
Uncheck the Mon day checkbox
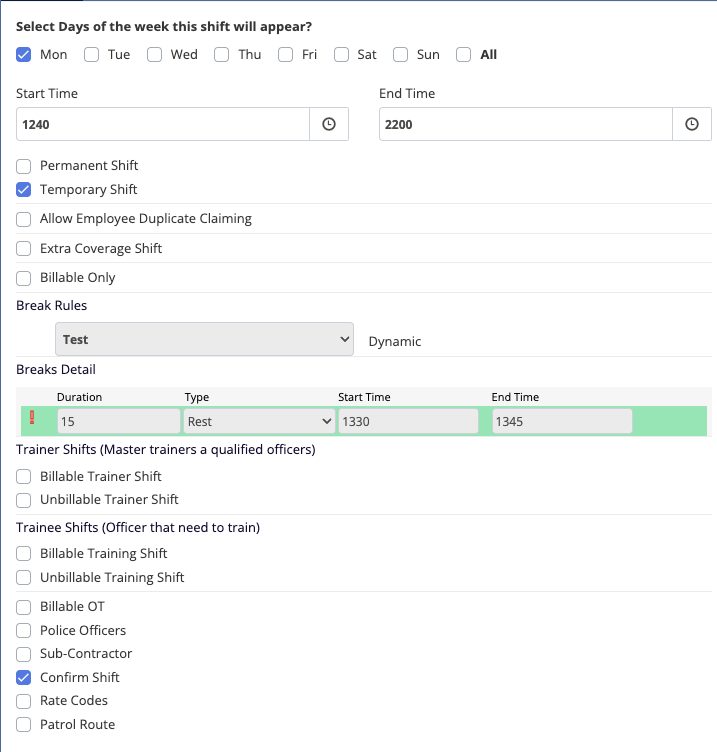pyautogui.click(x=24, y=55)
